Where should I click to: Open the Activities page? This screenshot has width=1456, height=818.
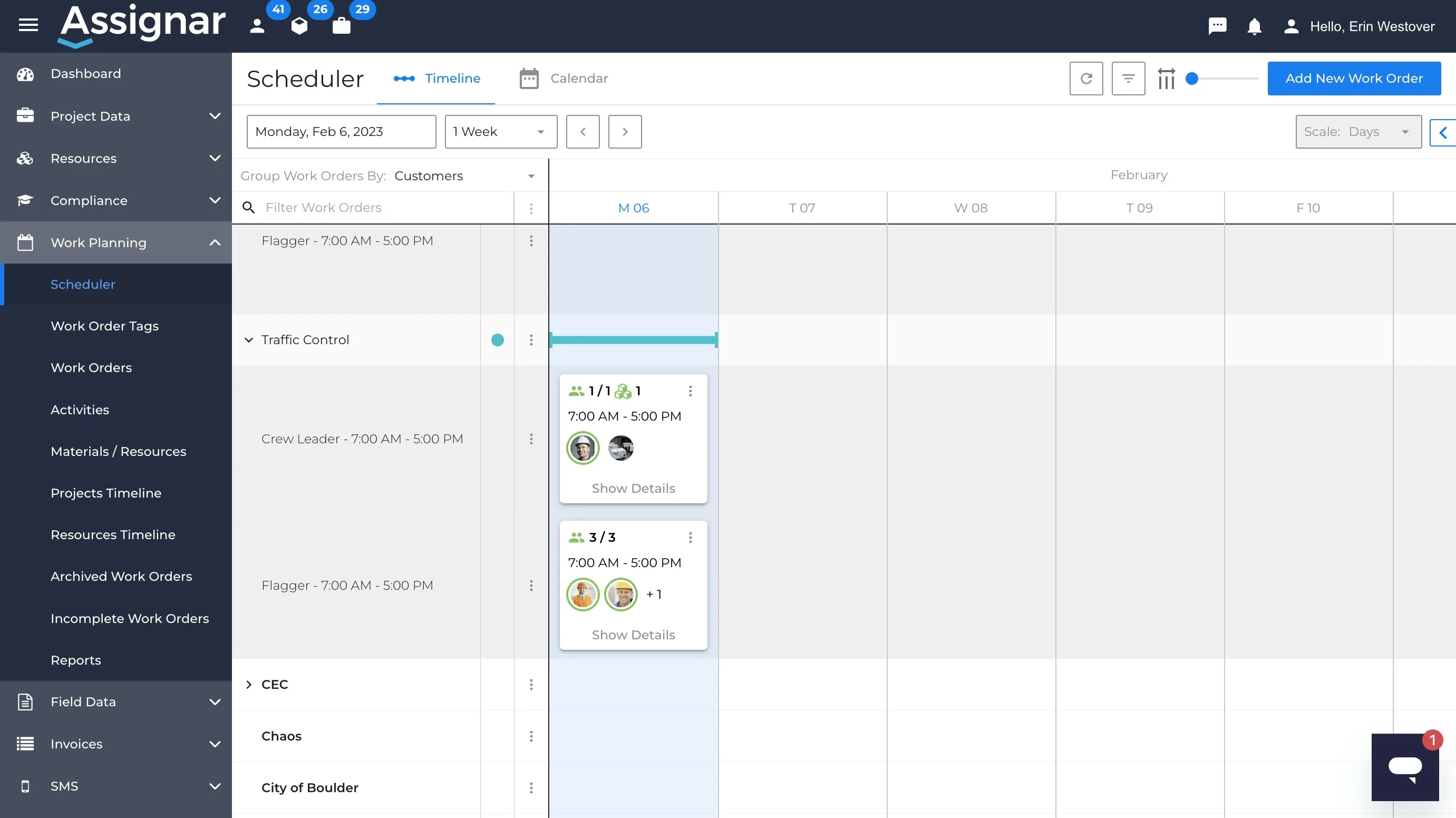(x=80, y=410)
